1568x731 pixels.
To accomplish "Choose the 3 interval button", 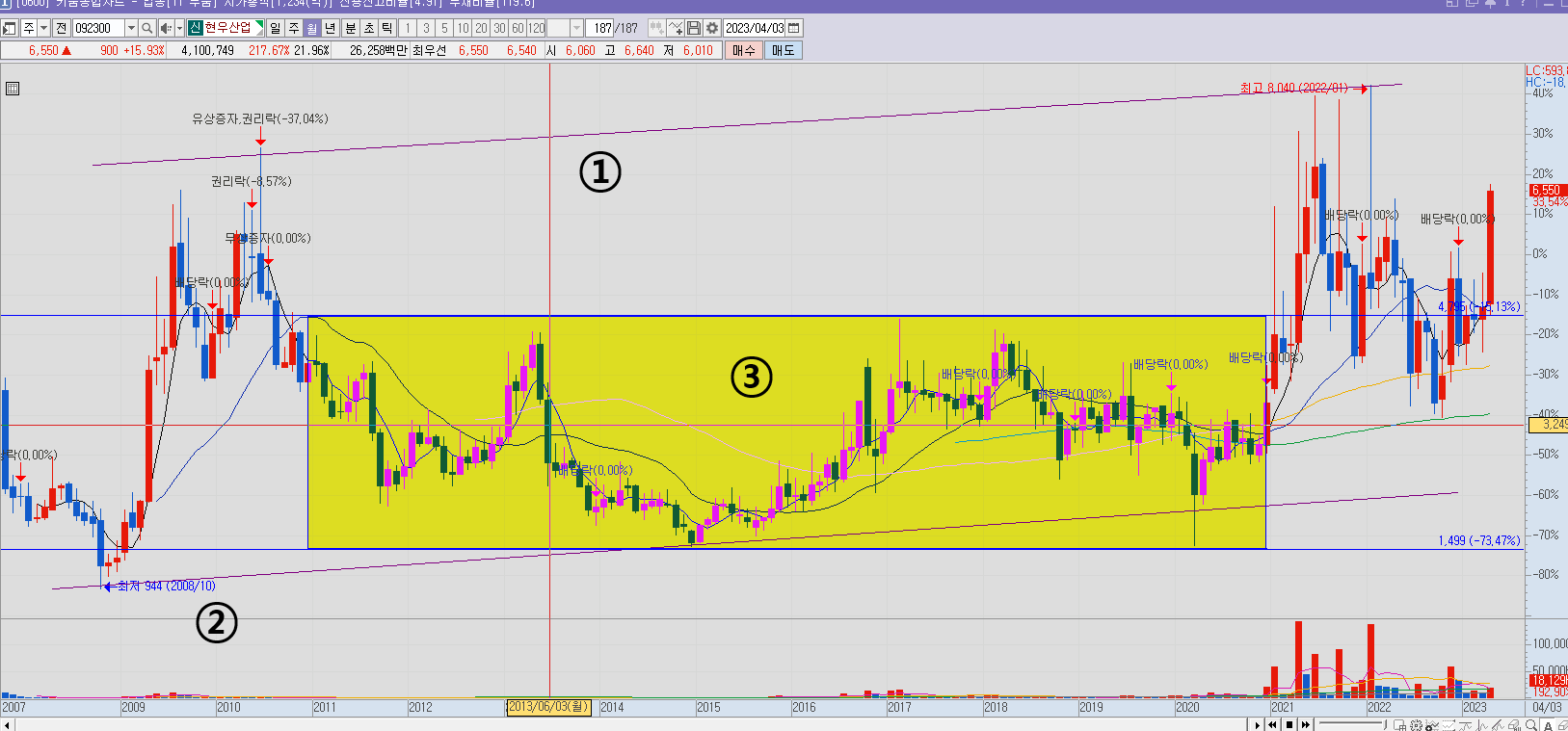I will pos(426,28).
